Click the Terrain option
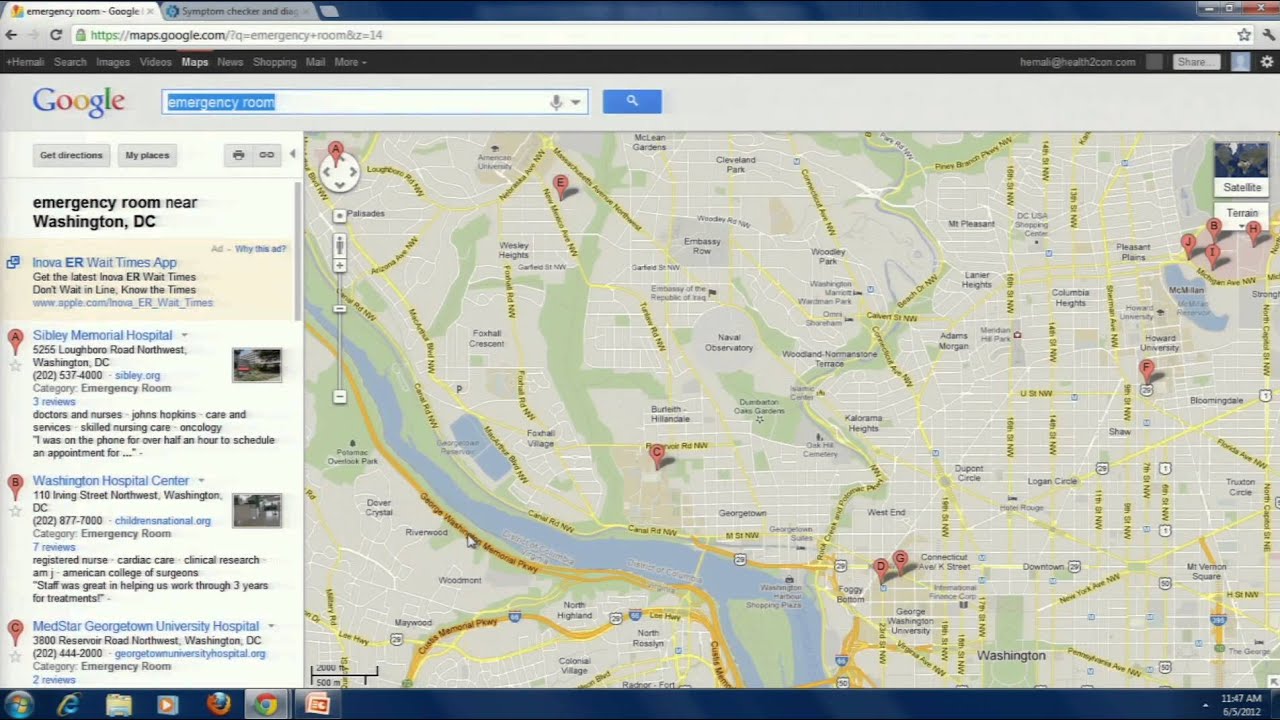 click(1242, 213)
